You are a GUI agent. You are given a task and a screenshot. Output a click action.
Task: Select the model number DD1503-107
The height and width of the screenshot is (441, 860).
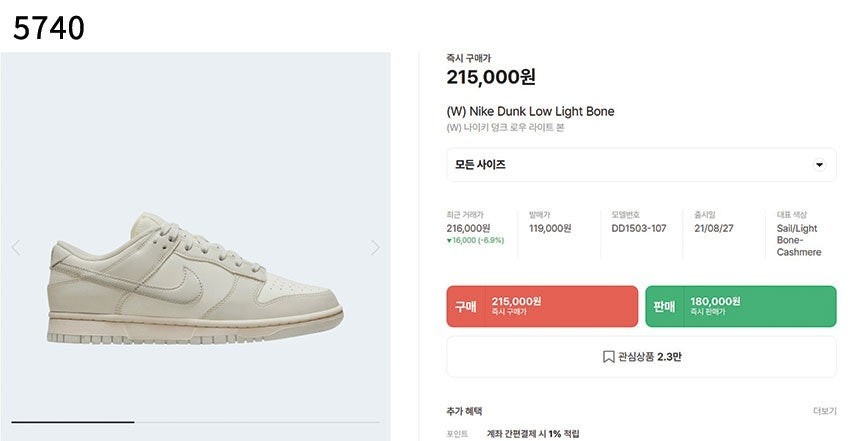[x=639, y=228]
